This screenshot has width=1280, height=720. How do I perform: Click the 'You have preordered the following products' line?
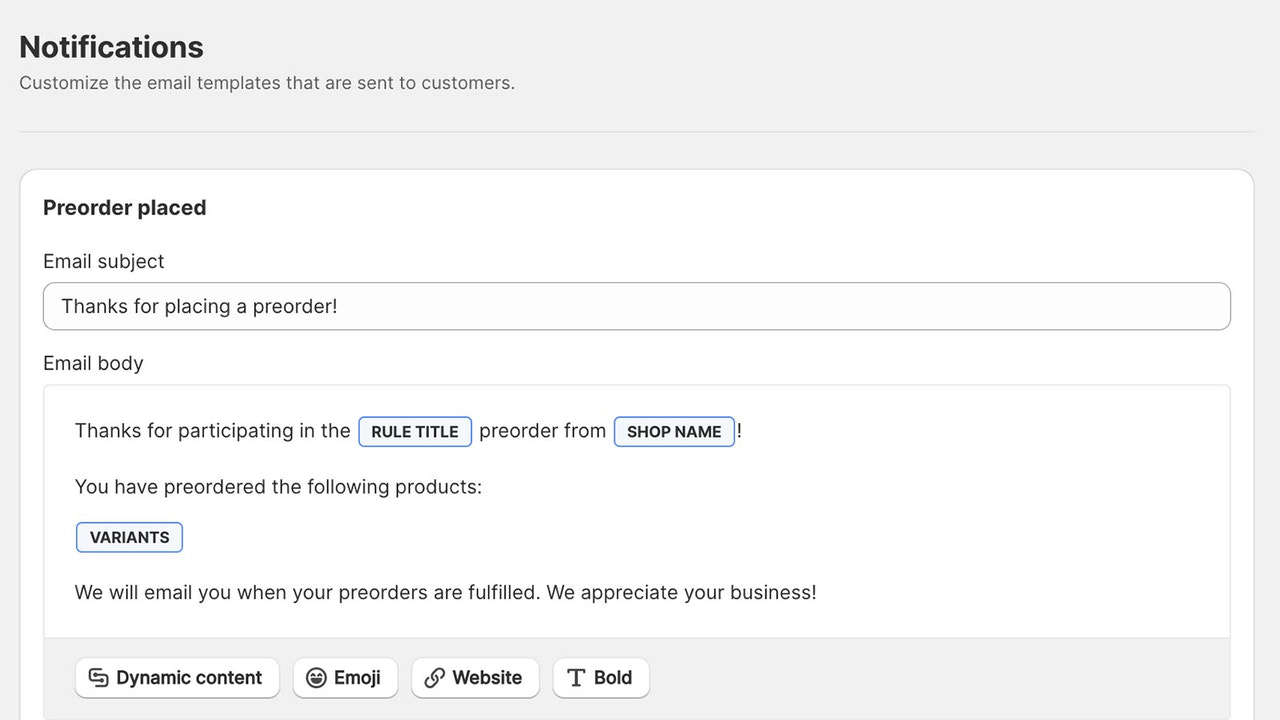(x=278, y=487)
